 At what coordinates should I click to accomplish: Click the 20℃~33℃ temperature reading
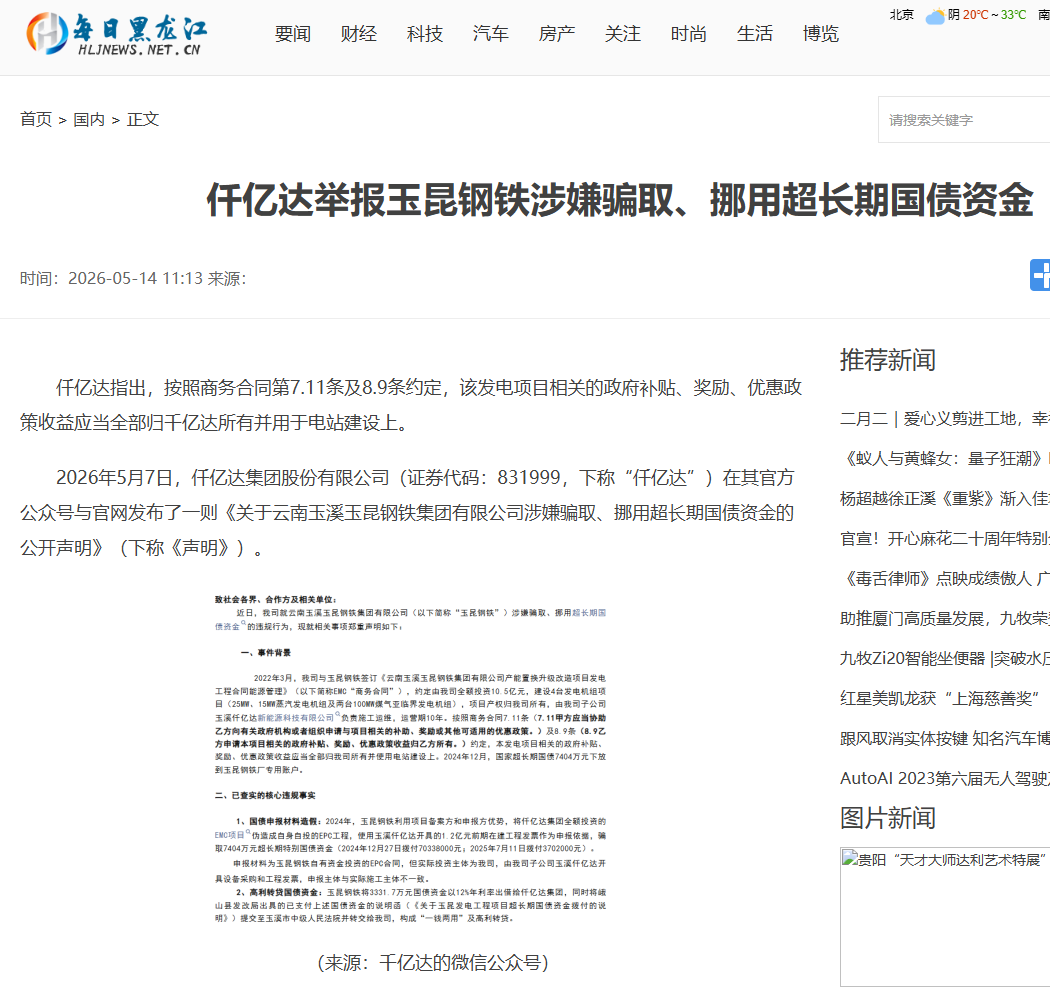coord(994,15)
